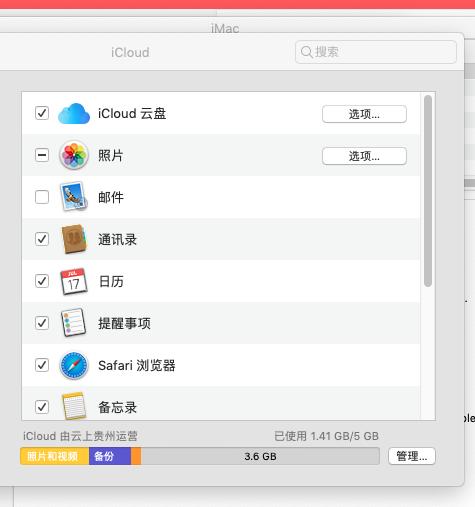Click the service list scrollbar thumb
This screenshot has width=475, height=507.
[x=428, y=191]
